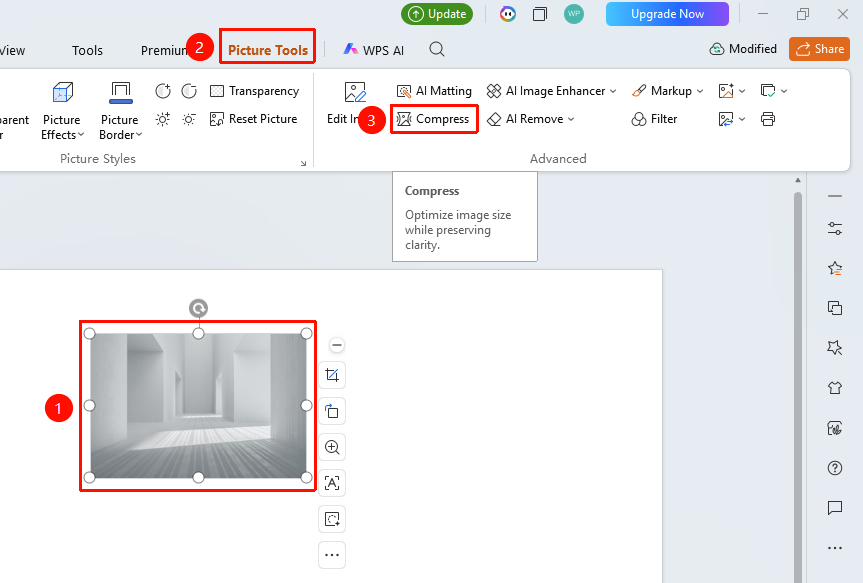Image resolution: width=863 pixels, height=583 pixels.
Task: Open the WPS AI tab
Action: click(374, 50)
